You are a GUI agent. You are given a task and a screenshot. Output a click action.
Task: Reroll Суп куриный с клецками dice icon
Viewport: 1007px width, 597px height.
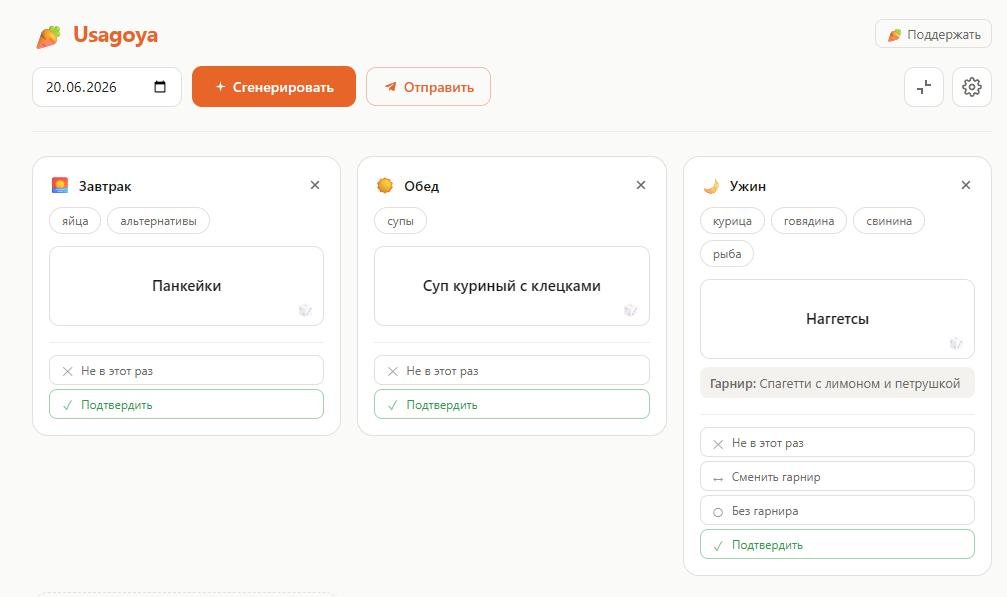631,311
